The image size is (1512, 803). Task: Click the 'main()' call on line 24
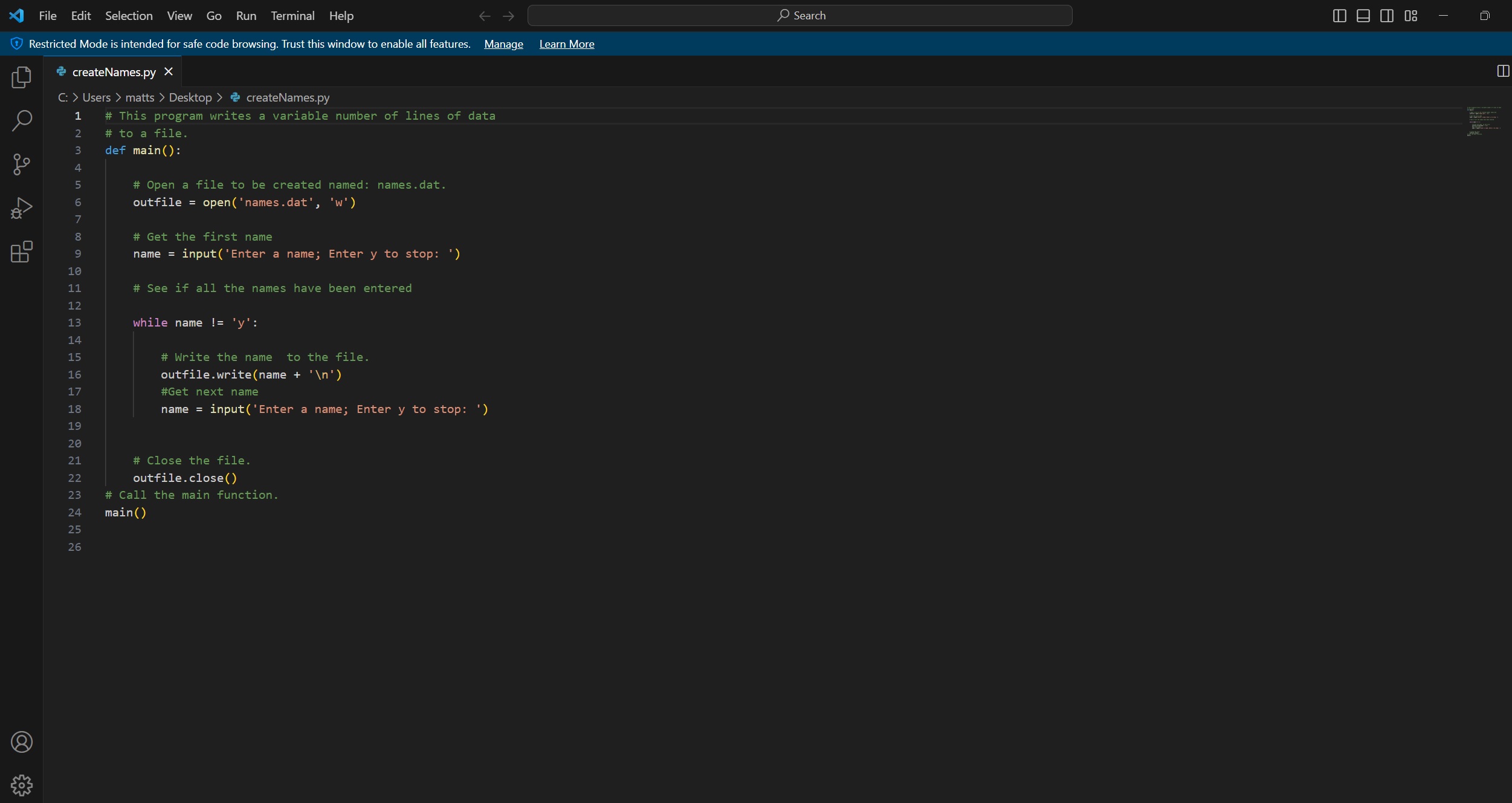point(126,512)
